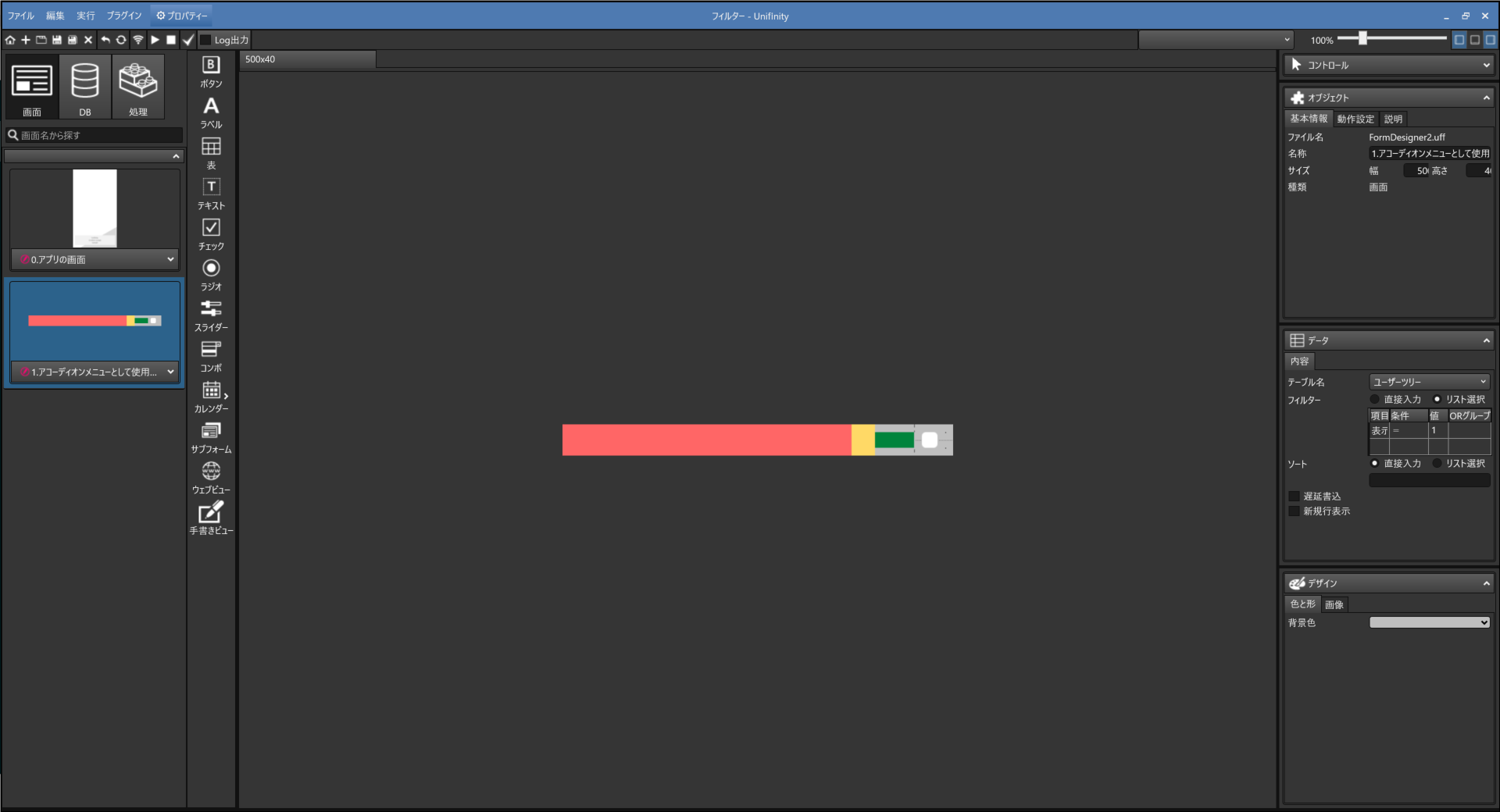The image size is (1500, 812).
Task: Click the undo arrow icon
Action: point(105,40)
